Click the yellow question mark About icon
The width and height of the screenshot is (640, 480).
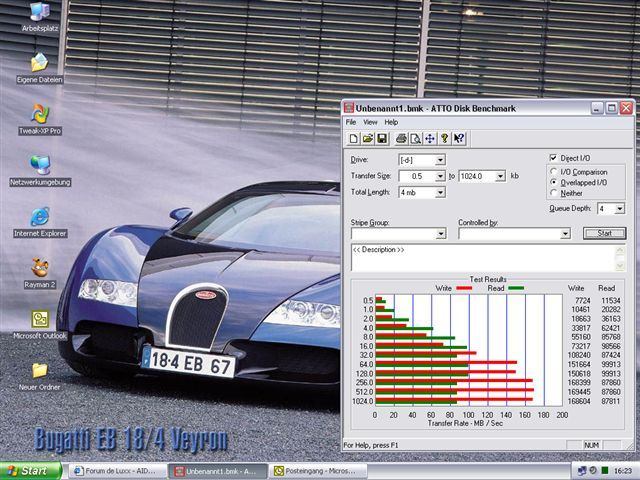pyautogui.click(x=444, y=139)
